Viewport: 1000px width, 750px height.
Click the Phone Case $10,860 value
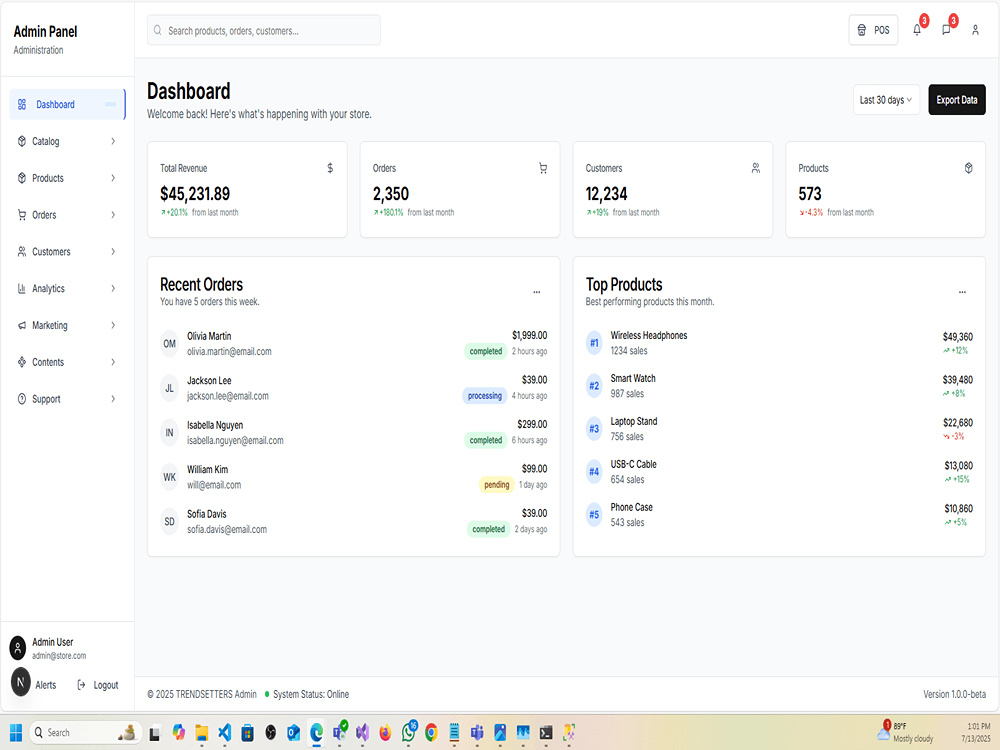pos(959,508)
